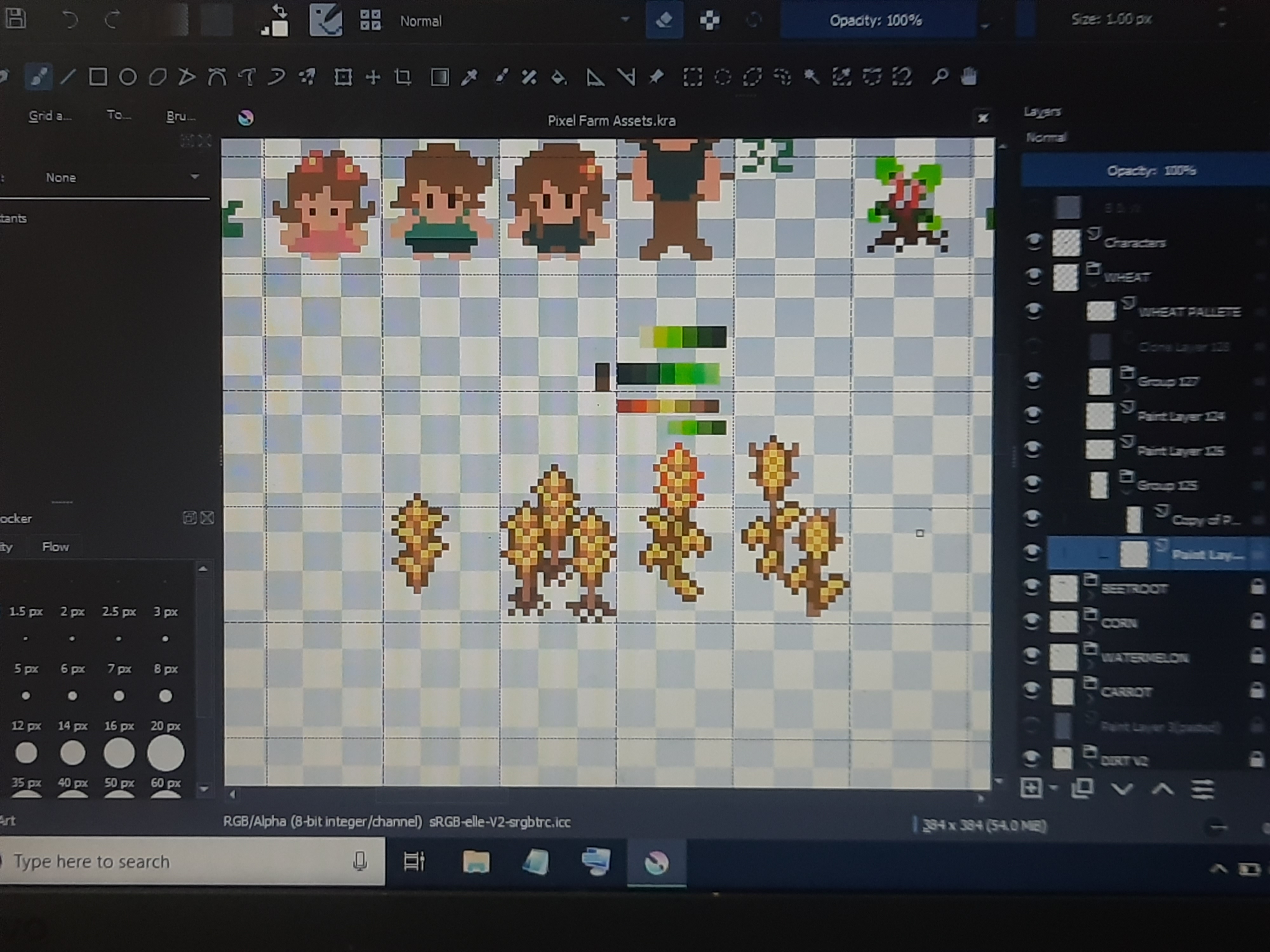Viewport: 1270px width, 952px height.
Task: Select the Ellipse shape tool
Action: 128,77
